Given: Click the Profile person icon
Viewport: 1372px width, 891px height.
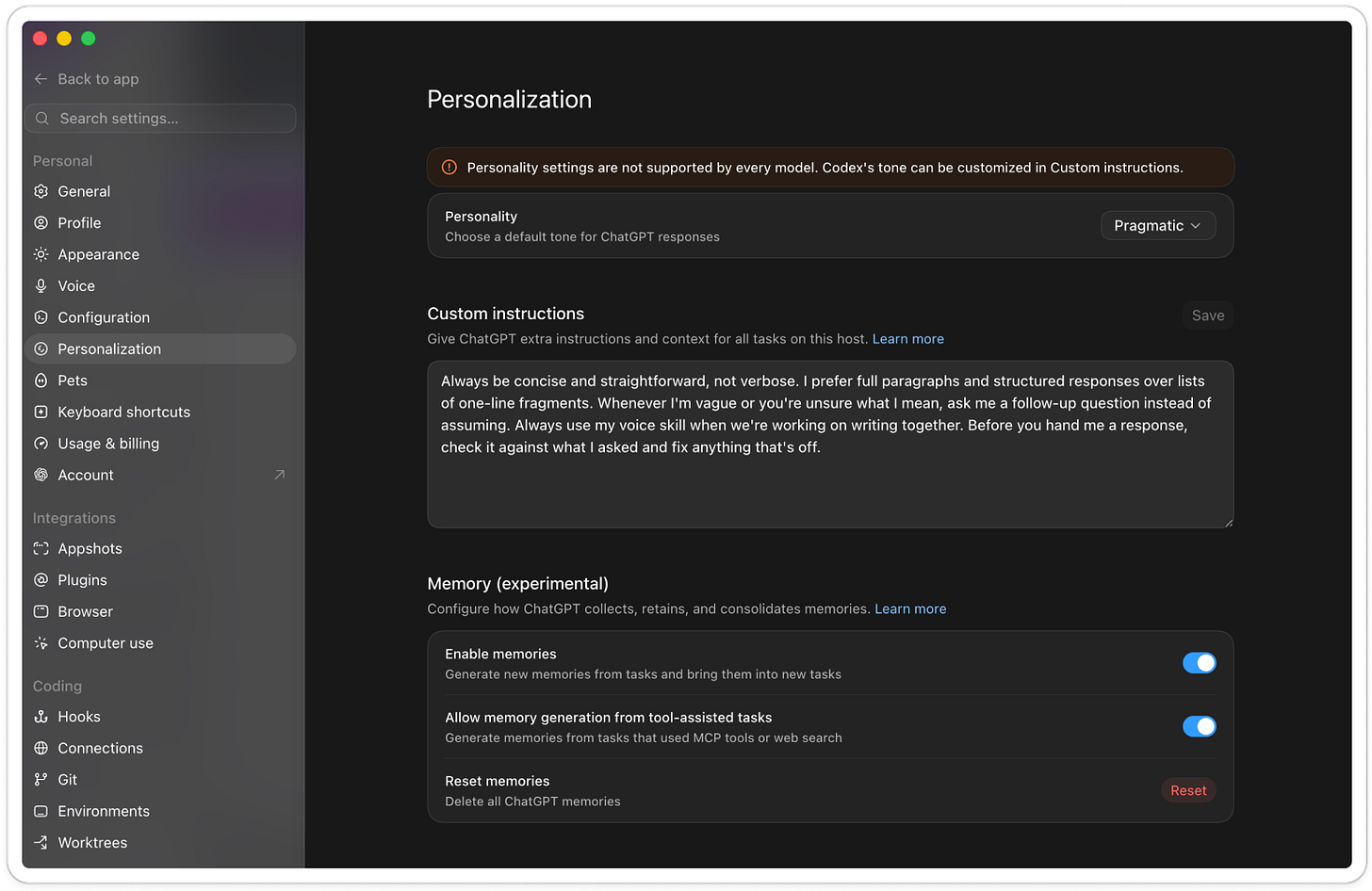Looking at the screenshot, I should click(41, 223).
